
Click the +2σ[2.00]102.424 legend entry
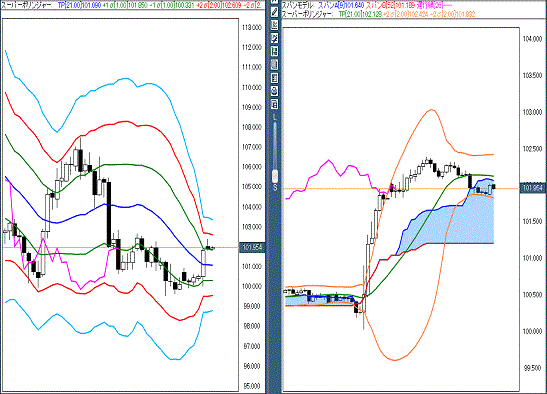(x=406, y=14)
